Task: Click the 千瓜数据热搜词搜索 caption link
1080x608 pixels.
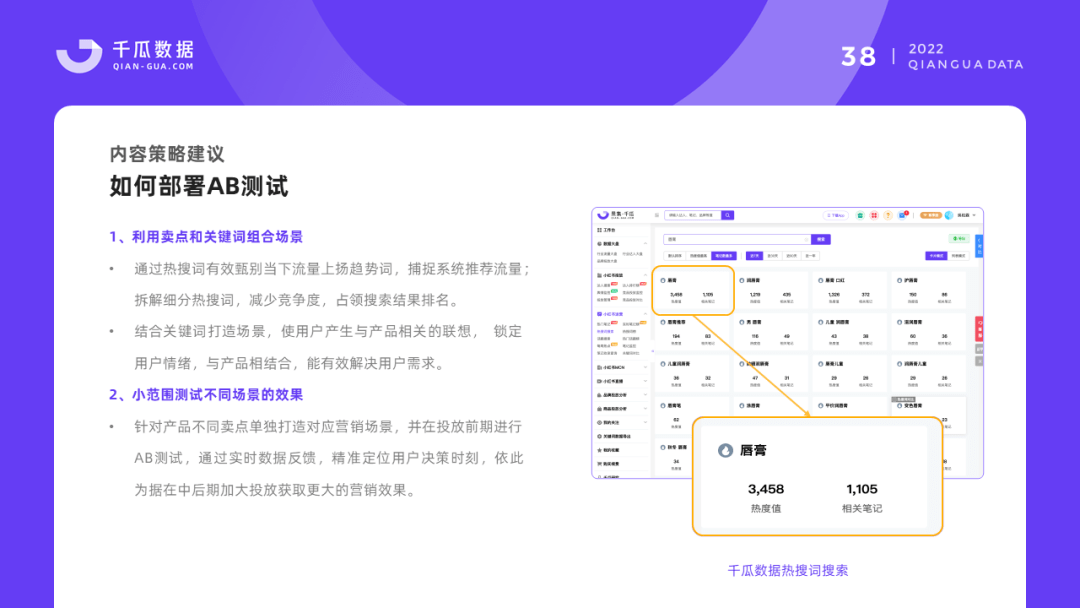Action: tap(790, 567)
